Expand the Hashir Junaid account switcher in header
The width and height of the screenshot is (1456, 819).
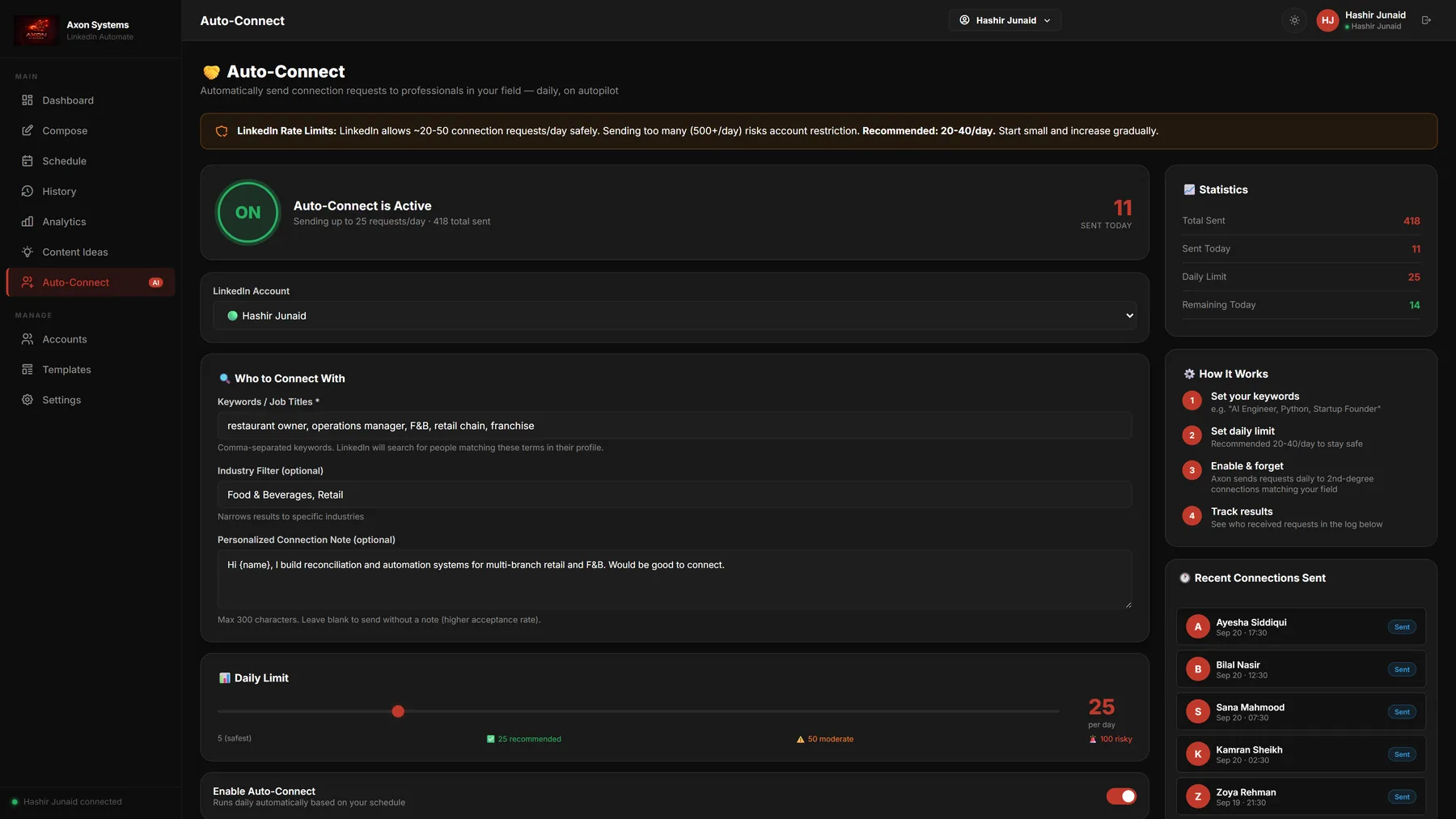coord(1005,20)
